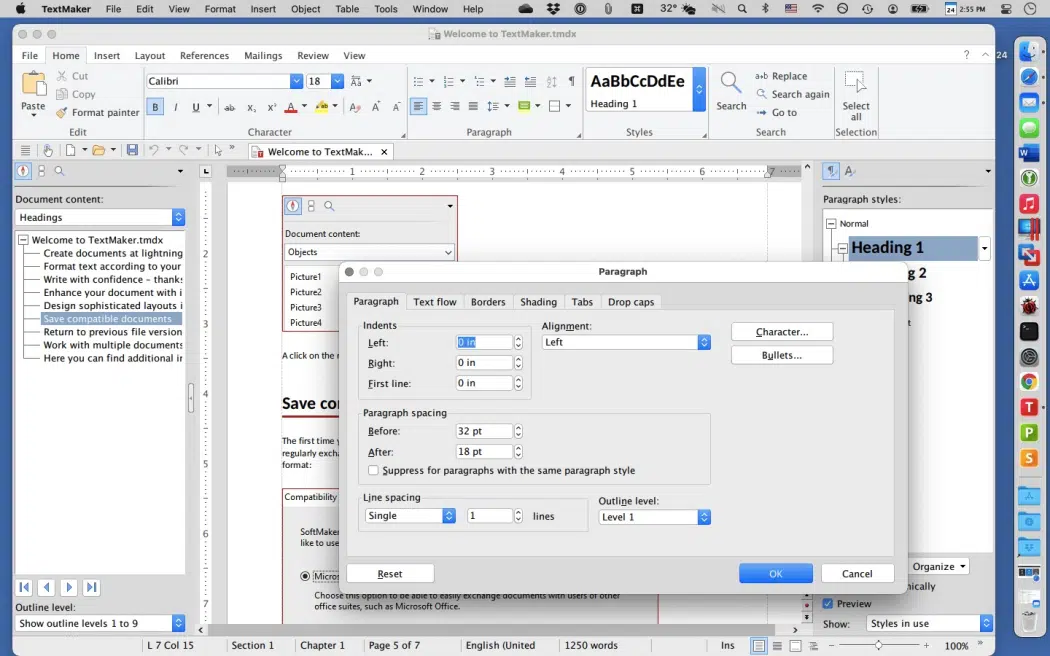Open the Outline level Level 1 dropdown
Viewport: 1050px width, 656px height.
704,517
